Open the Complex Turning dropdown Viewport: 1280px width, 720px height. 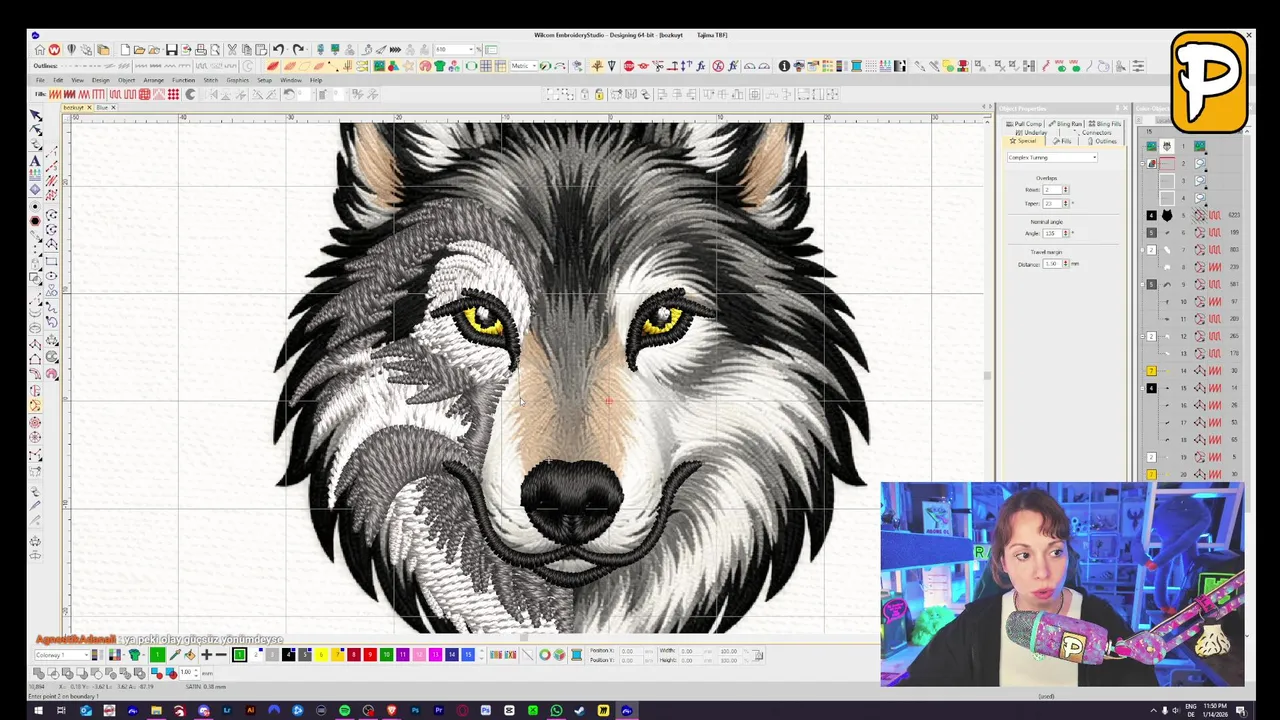tap(1052, 158)
